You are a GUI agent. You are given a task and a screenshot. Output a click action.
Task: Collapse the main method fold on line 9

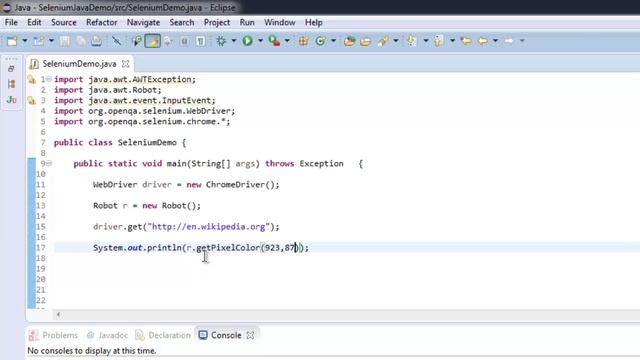[49, 163]
